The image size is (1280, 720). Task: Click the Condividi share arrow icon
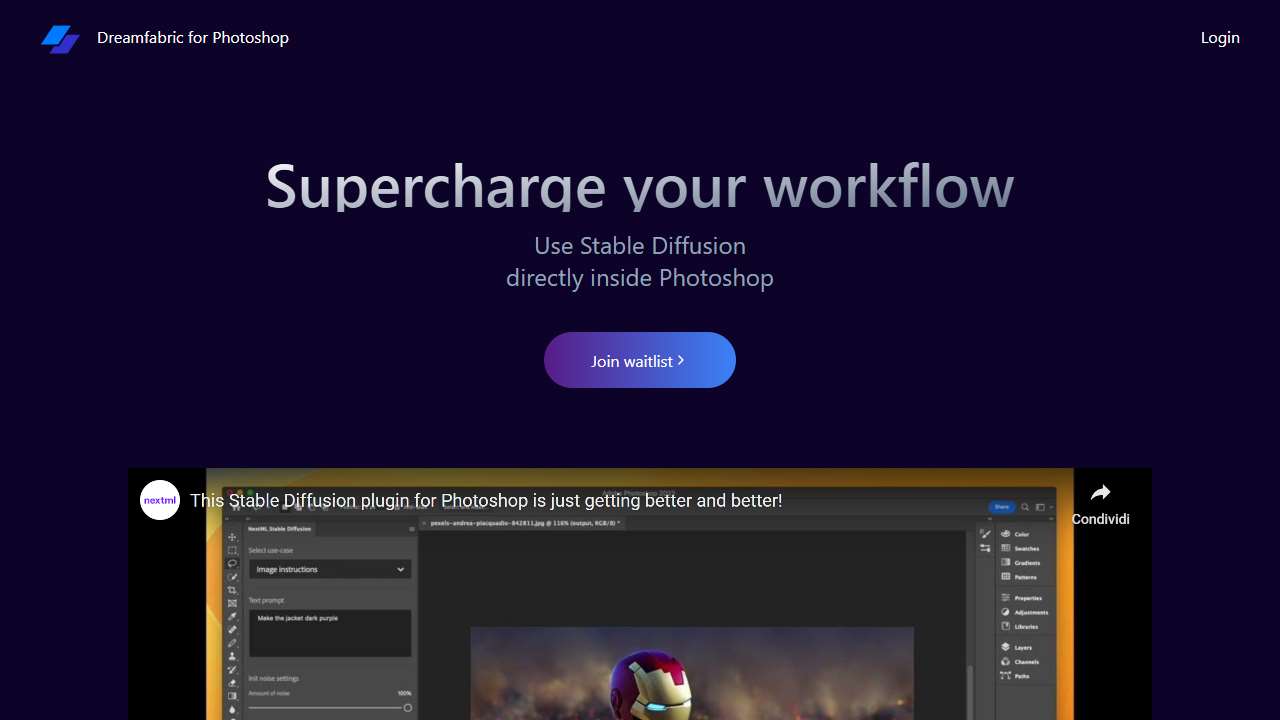click(1100, 492)
